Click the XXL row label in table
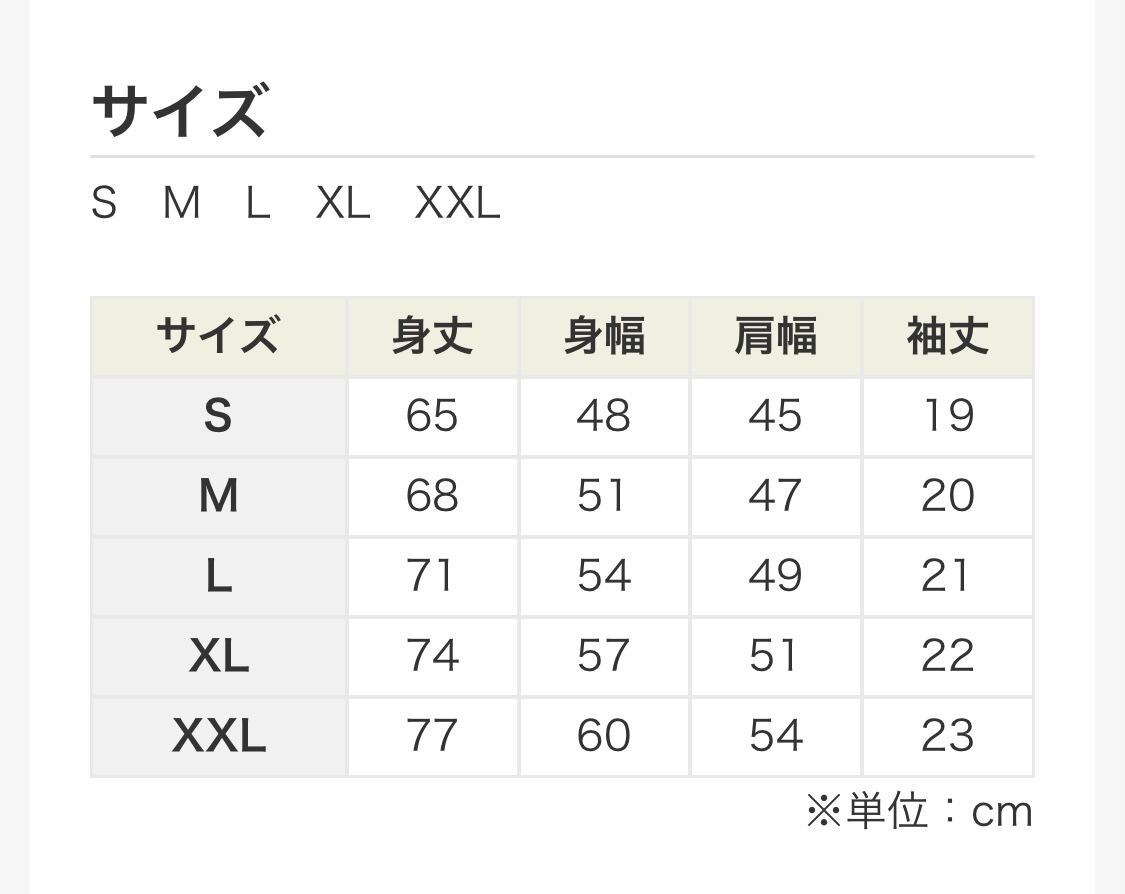 pos(218,736)
